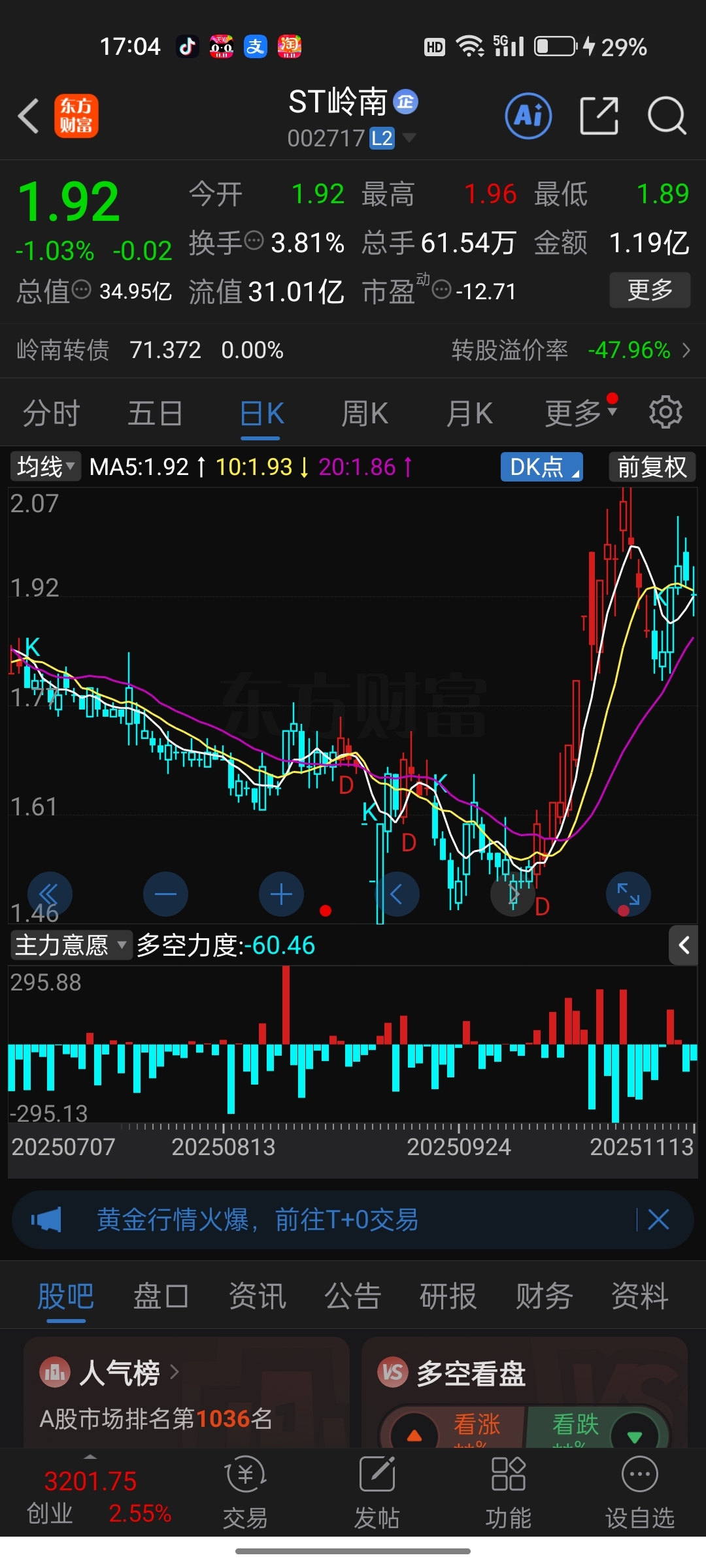Tap the 更多 quote details button
The image size is (706, 1568).
650,289
